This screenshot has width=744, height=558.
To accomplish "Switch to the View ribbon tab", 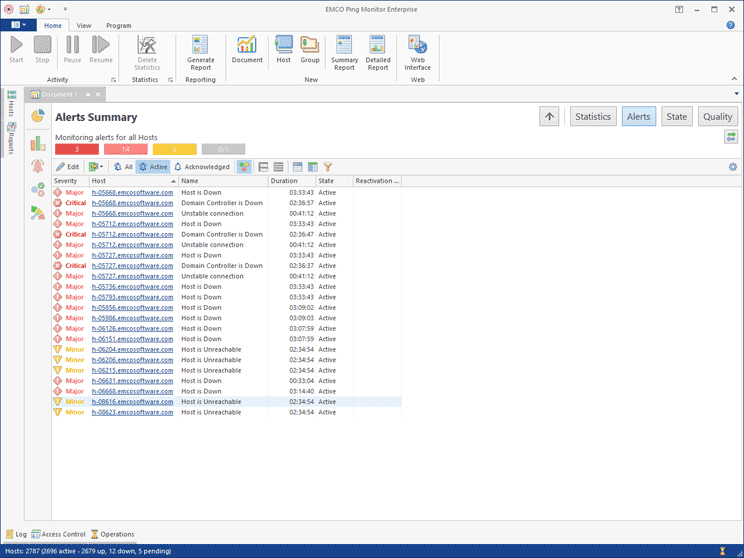I will (84, 25).
